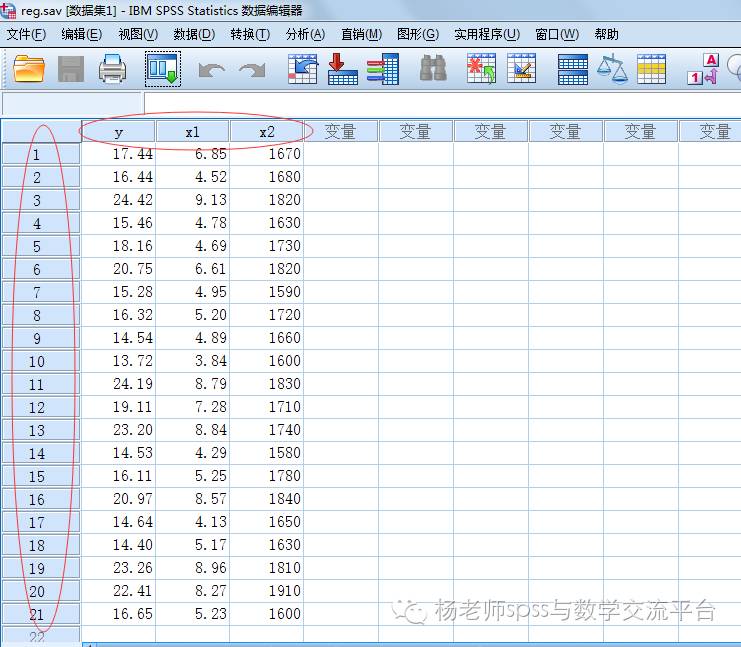Print using the printer icon

112,69
